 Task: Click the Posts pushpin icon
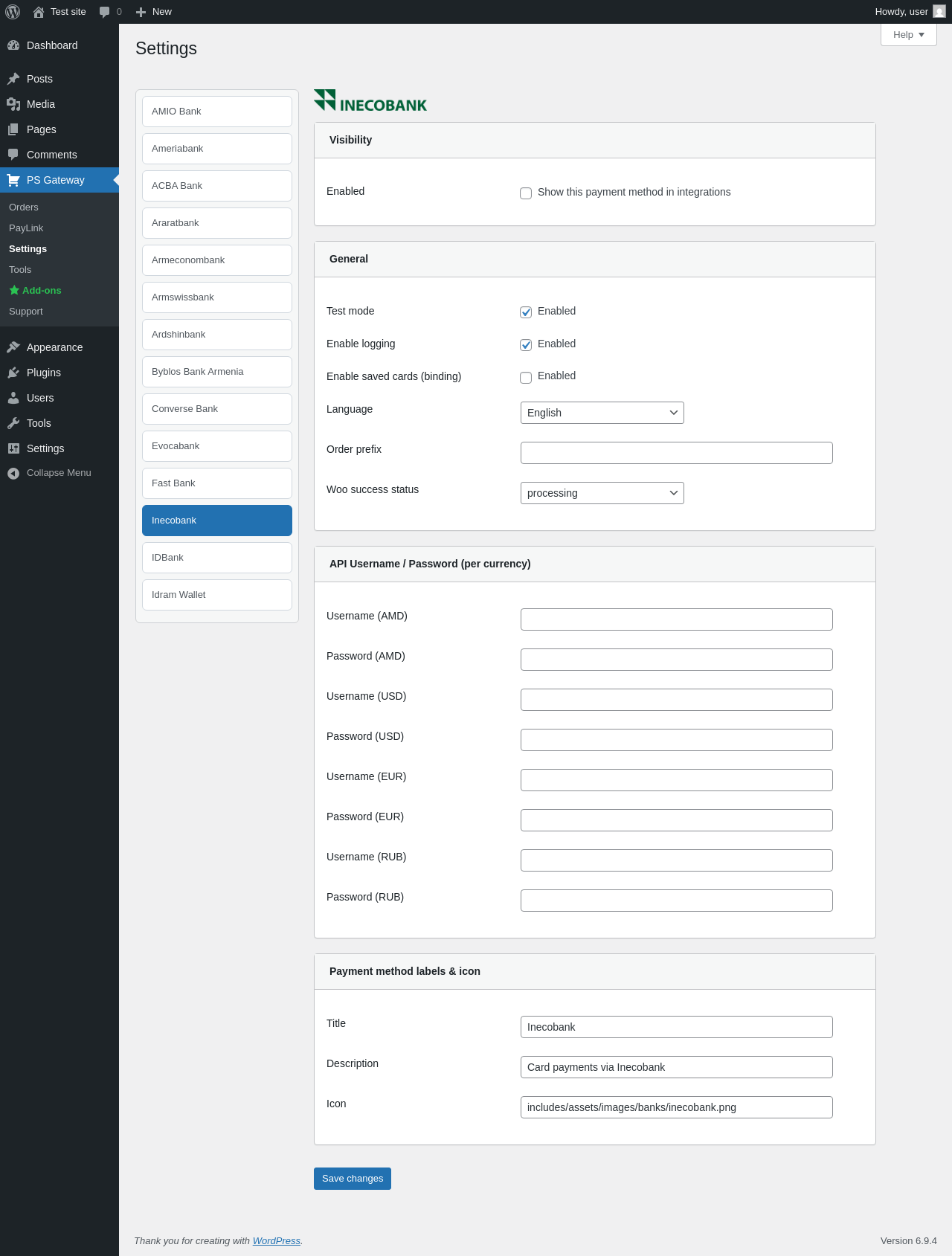pos(13,79)
